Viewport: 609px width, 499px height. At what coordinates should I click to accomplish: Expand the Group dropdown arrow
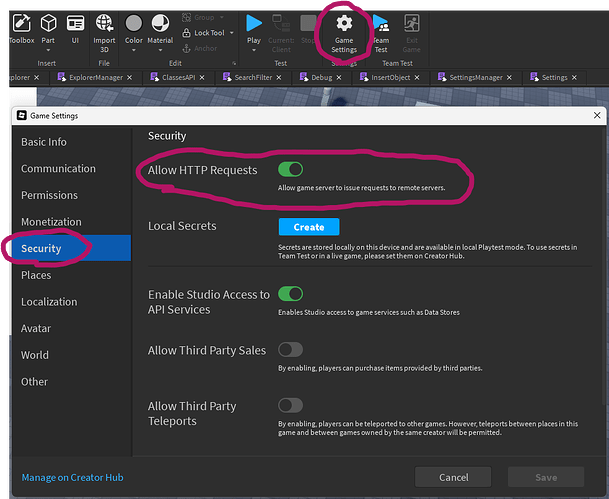(222, 17)
